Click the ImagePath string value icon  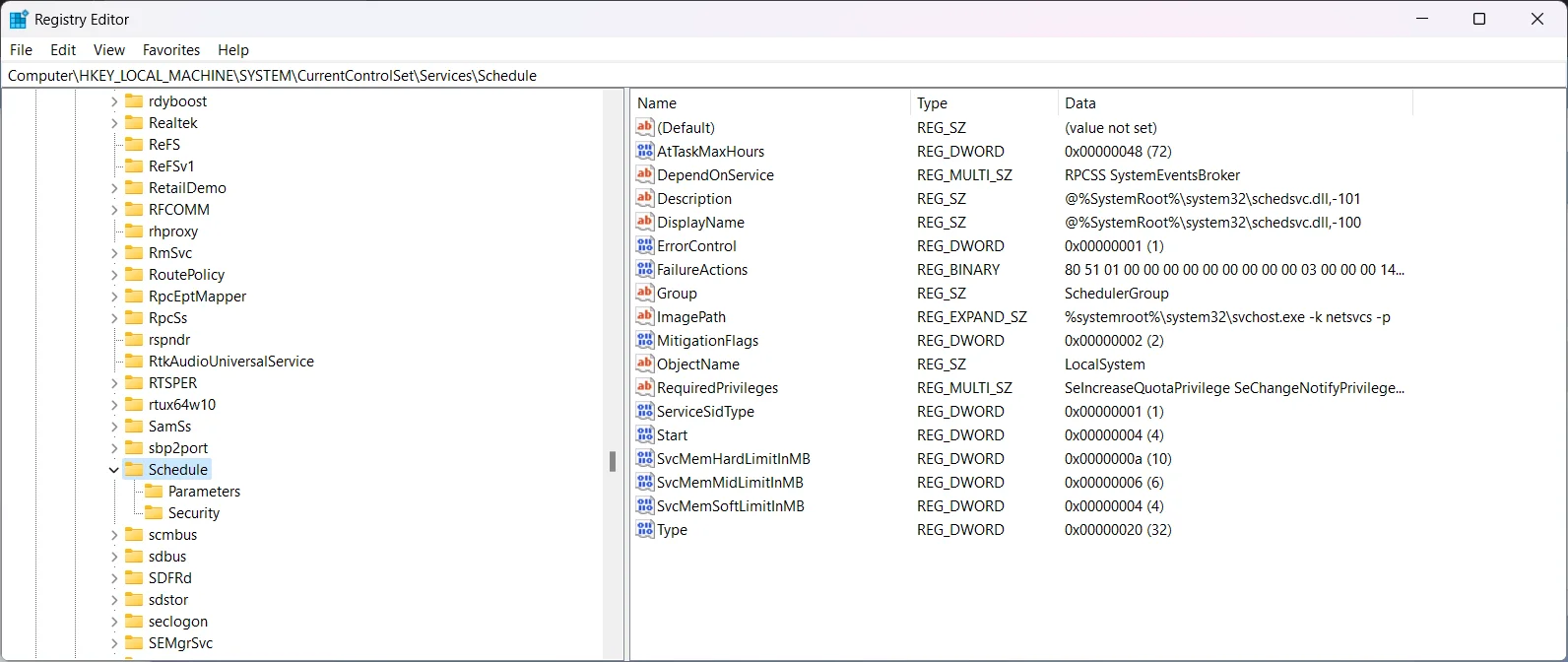point(645,316)
